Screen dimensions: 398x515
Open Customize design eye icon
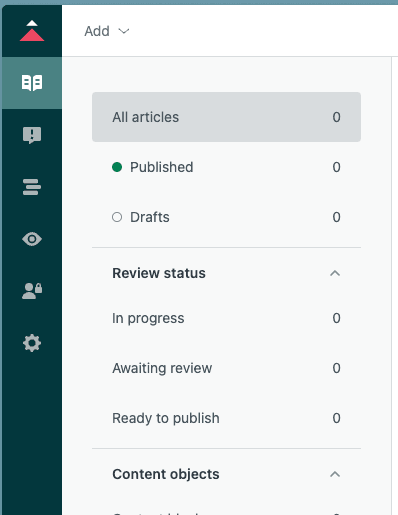(x=32, y=239)
